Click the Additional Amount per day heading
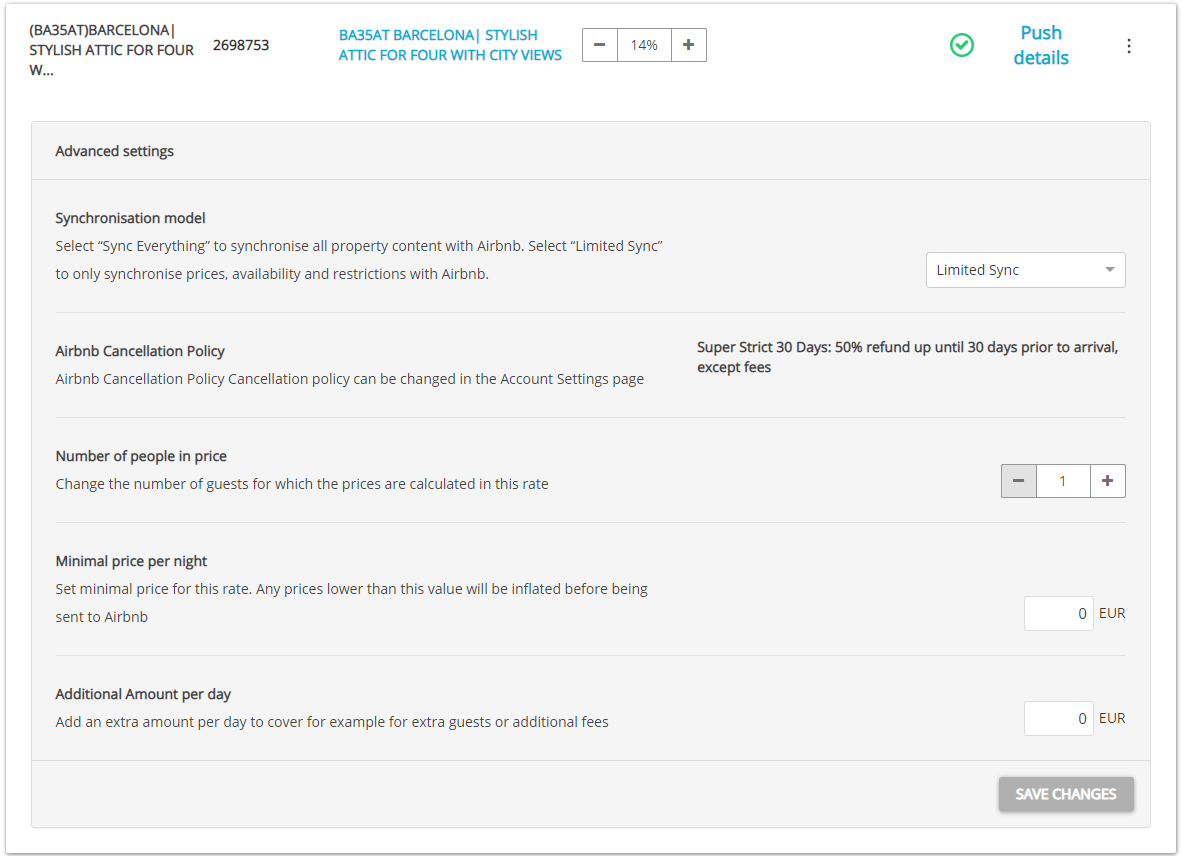The height and width of the screenshot is (856, 1181). click(143, 694)
